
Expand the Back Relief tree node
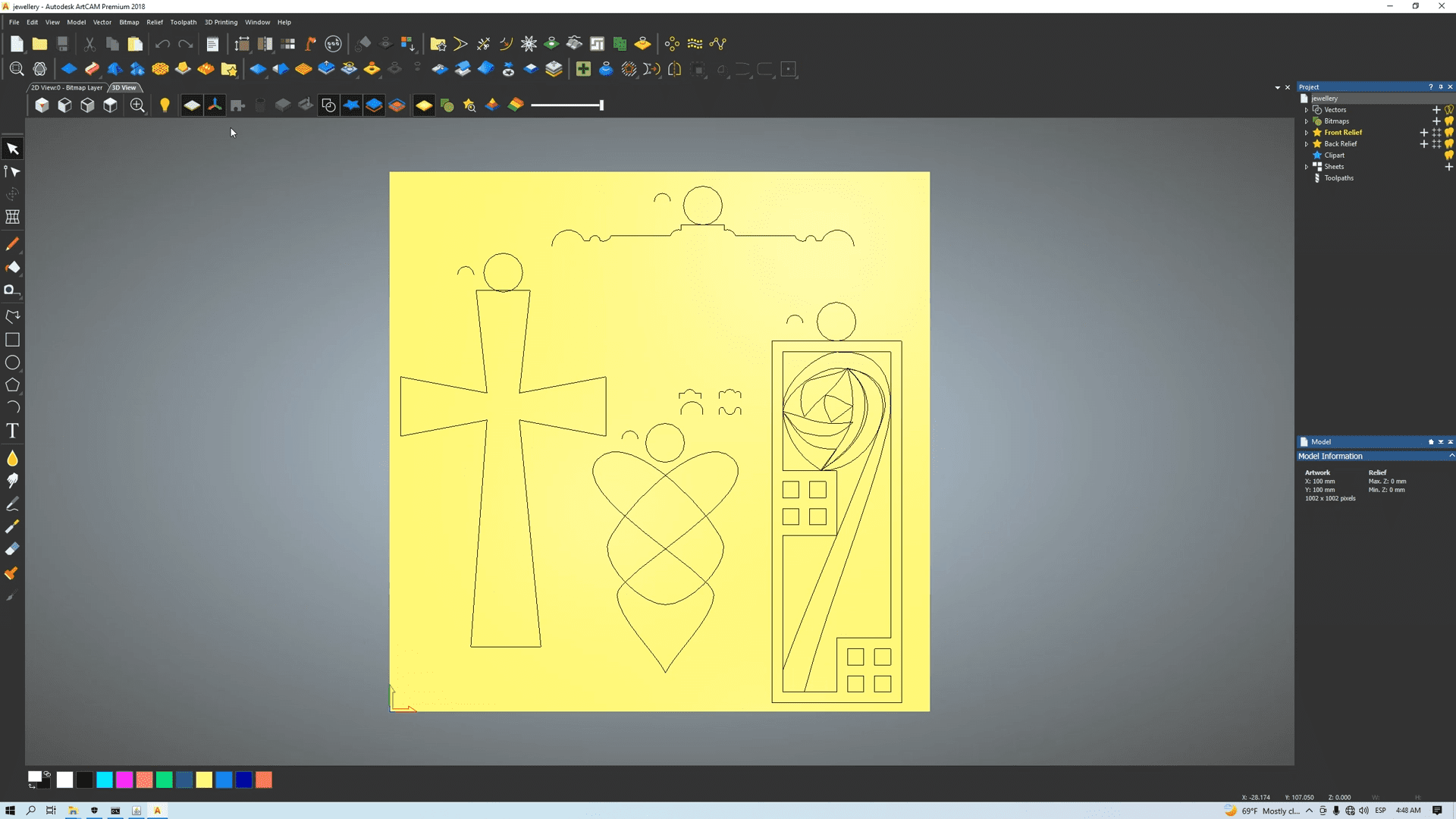pos(1307,144)
